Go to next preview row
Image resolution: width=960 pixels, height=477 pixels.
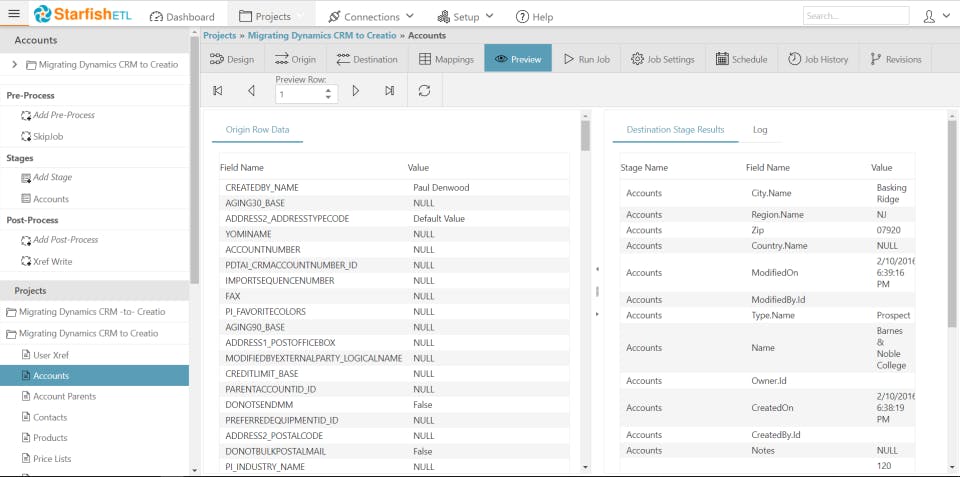click(x=356, y=91)
